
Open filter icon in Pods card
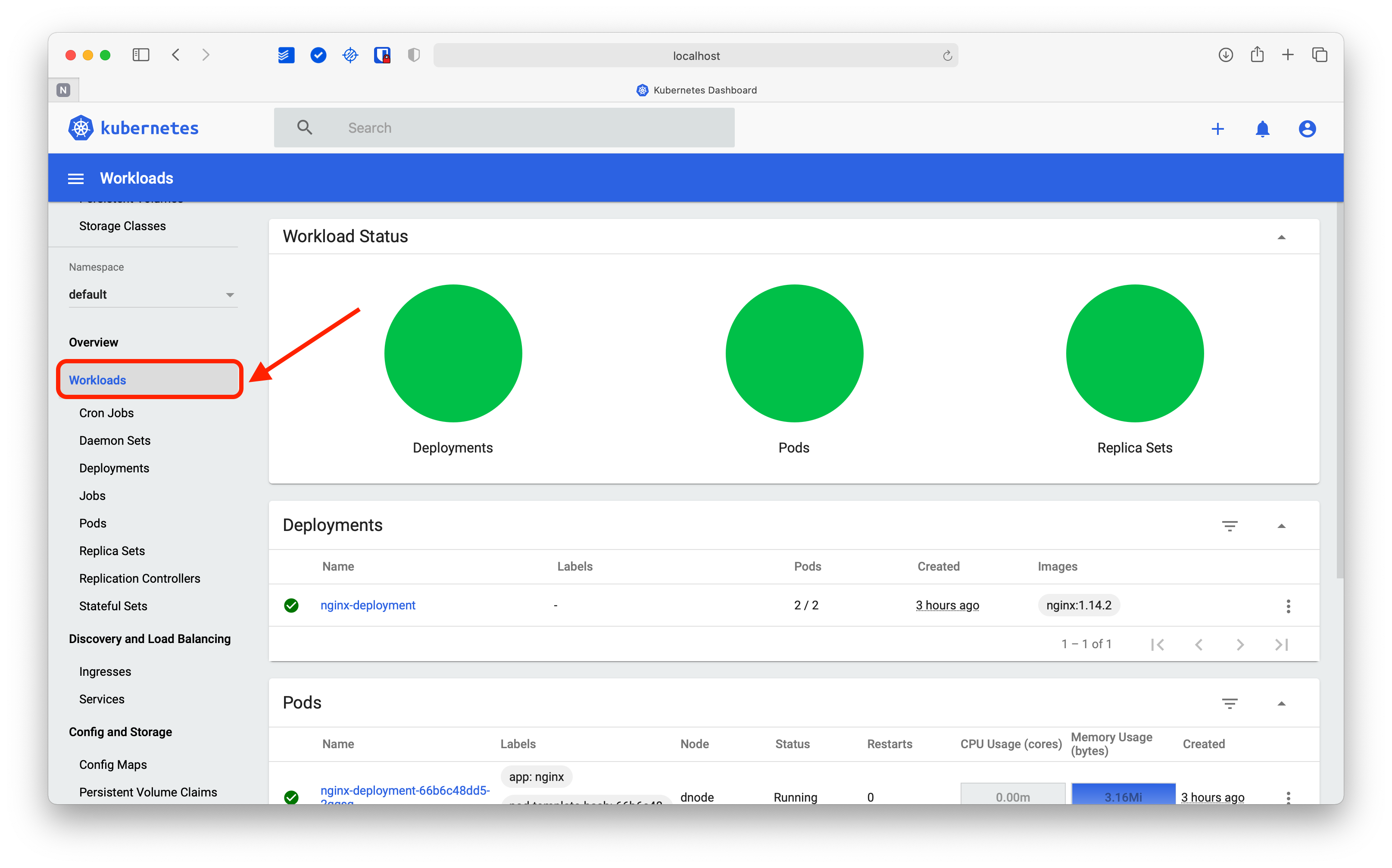coord(1230,703)
